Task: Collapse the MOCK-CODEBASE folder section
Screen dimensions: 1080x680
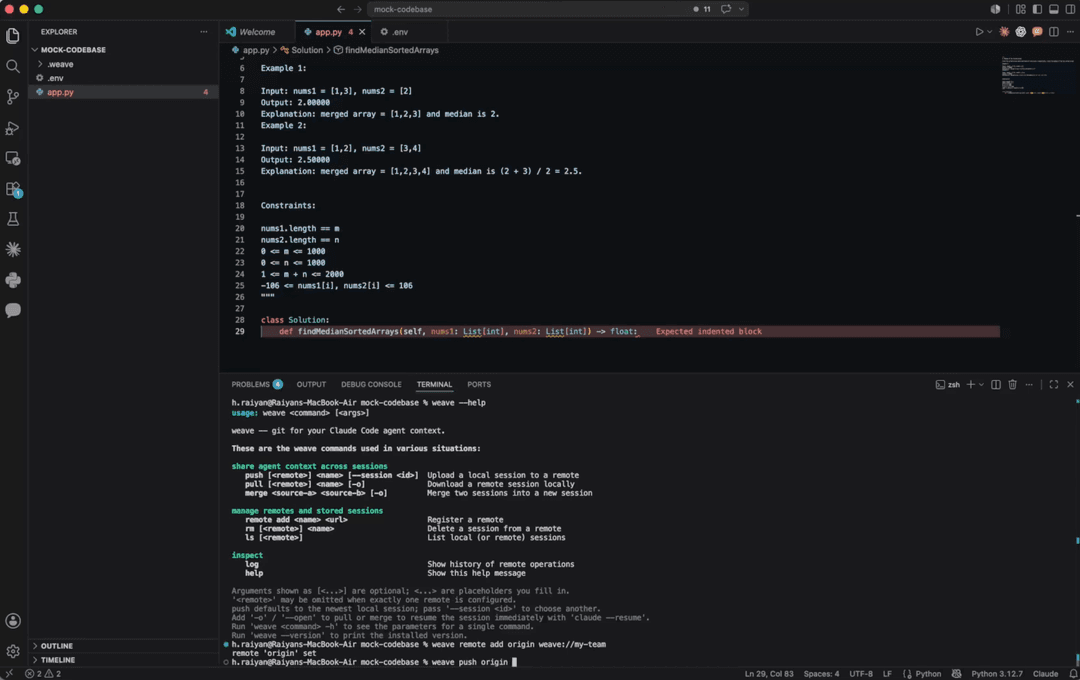Action: 72,50
